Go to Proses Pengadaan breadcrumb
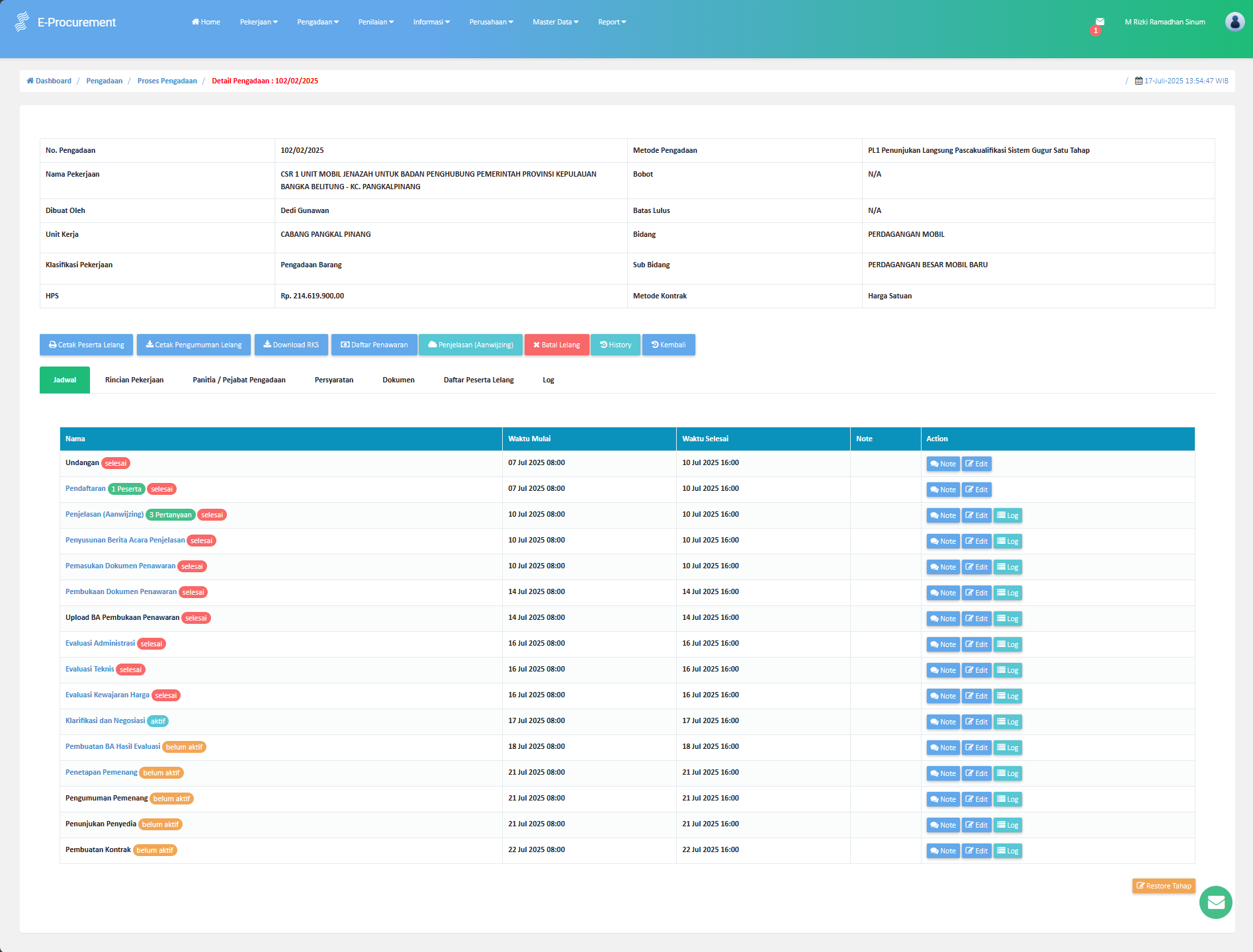 tap(167, 81)
